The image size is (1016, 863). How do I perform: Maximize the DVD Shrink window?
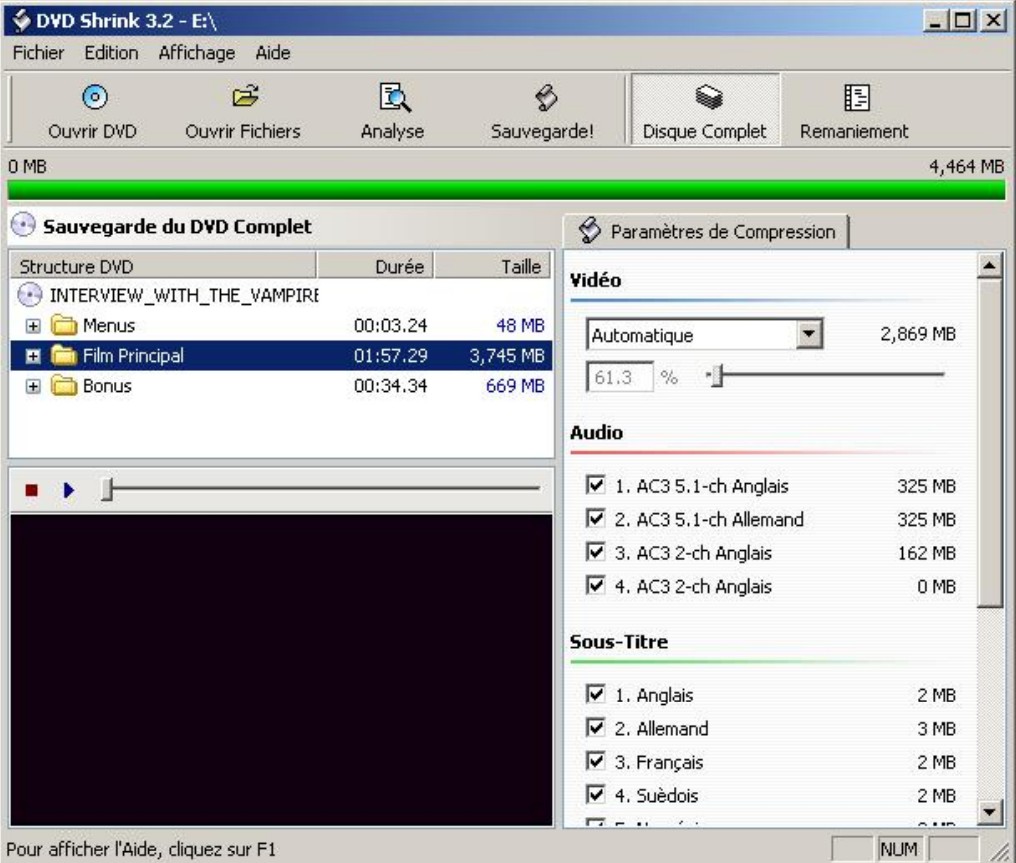[964, 21]
